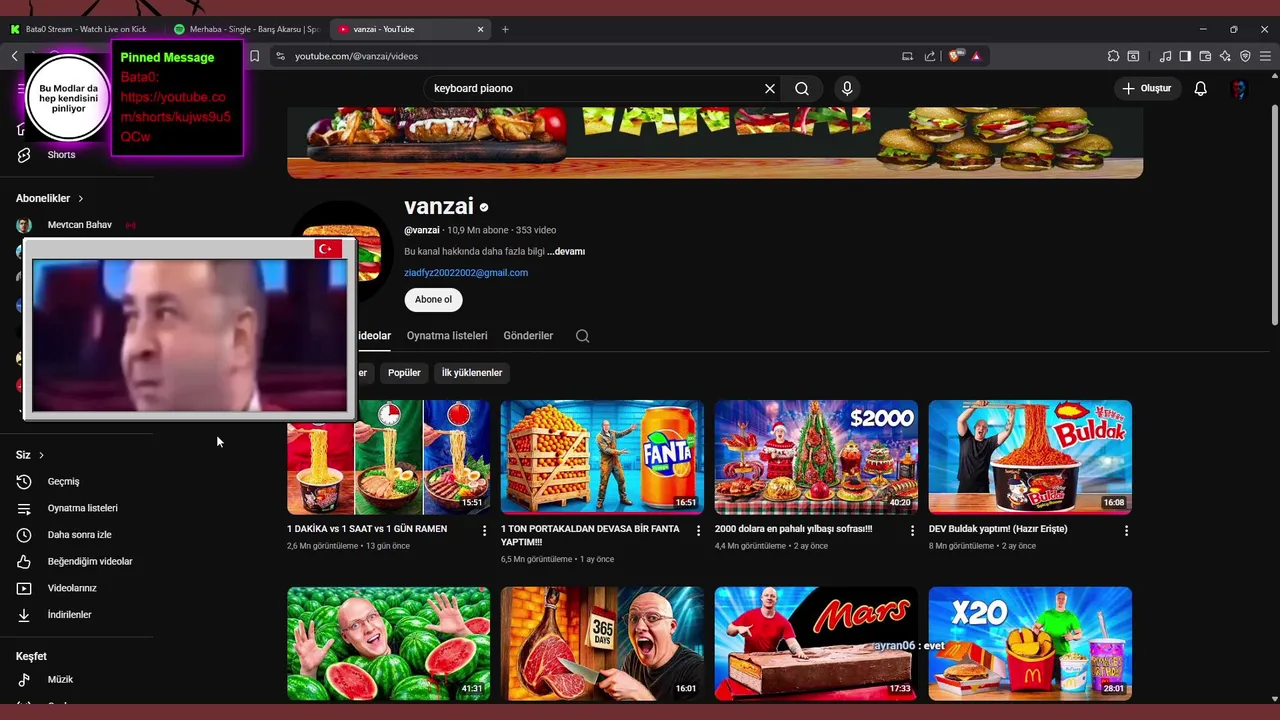The width and height of the screenshot is (1280, 720).
Task: Open the watermelon video thumbnail
Action: 388,643
